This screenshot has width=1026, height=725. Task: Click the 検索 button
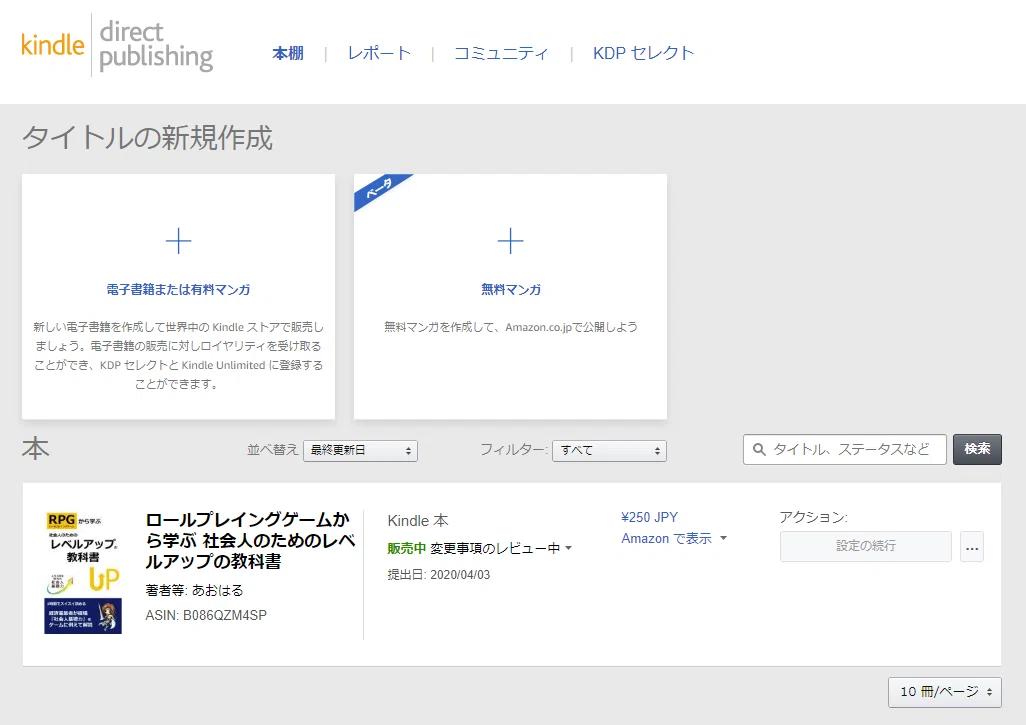(977, 449)
